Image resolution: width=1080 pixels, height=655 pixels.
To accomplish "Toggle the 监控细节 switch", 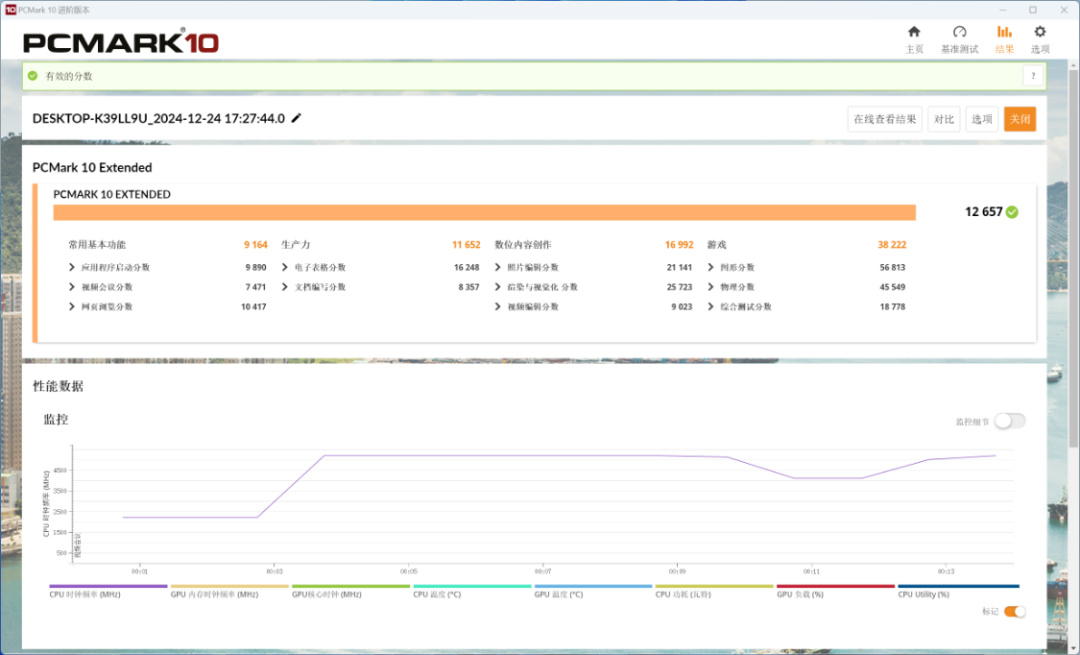I will 1010,421.
